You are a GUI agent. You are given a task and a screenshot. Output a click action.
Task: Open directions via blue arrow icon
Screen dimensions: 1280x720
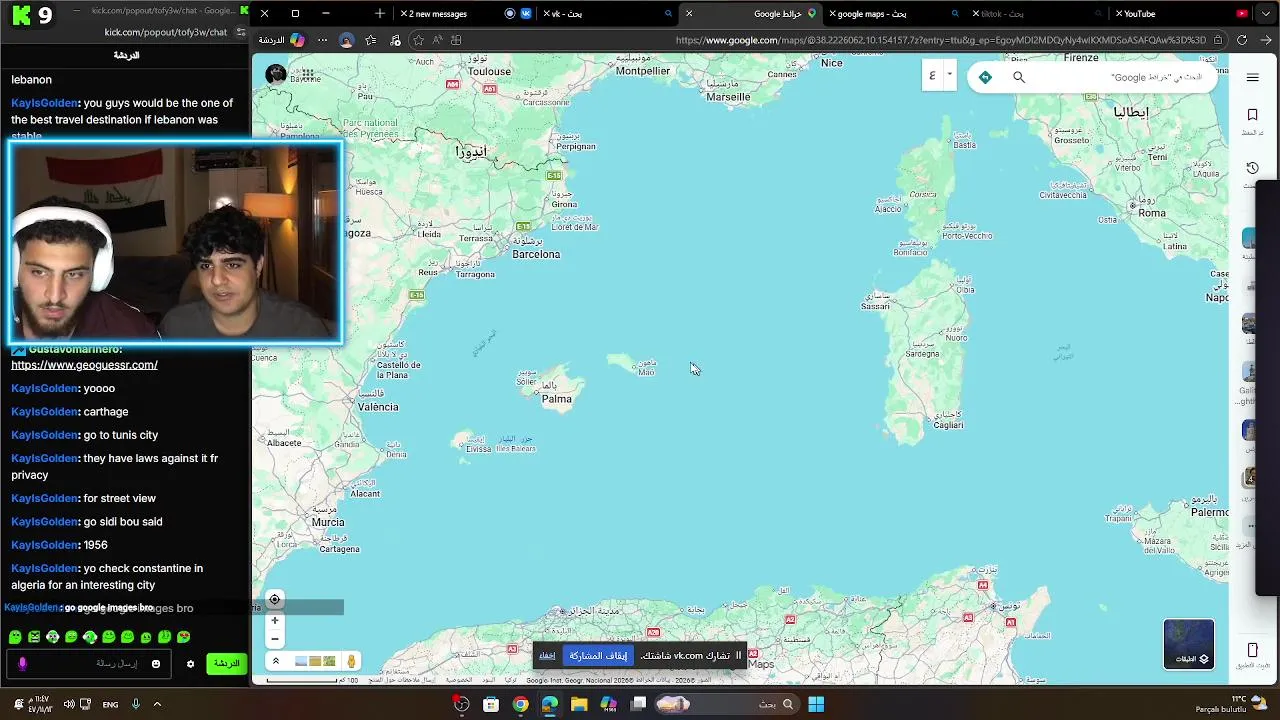(x=985, y=77)
